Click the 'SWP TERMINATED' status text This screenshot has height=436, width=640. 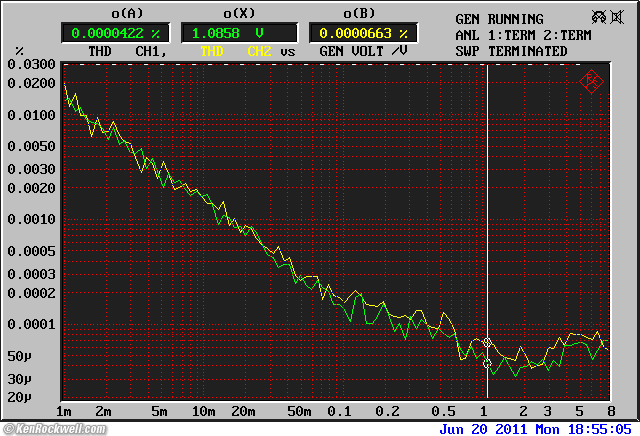(x=511, y=51)
